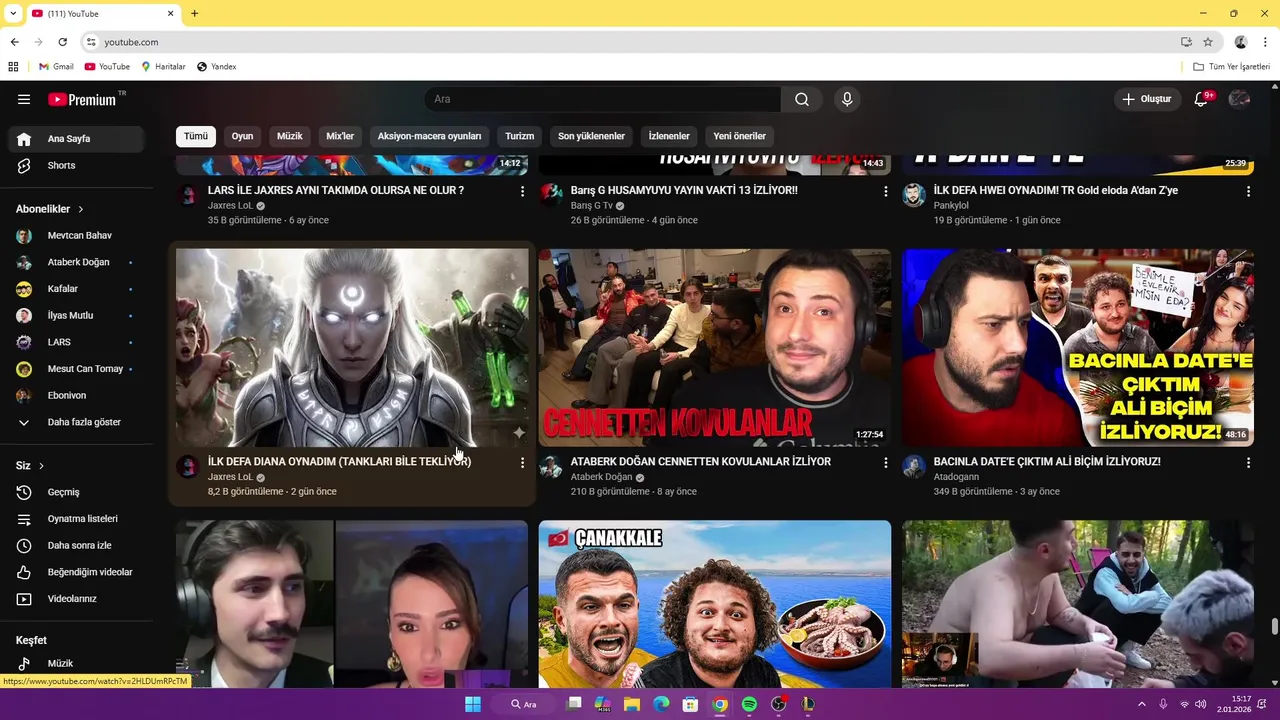This screenshot has height=720, width=1280.
Task: Select the İzlenenler chip
Action: [x=669, y=136]
